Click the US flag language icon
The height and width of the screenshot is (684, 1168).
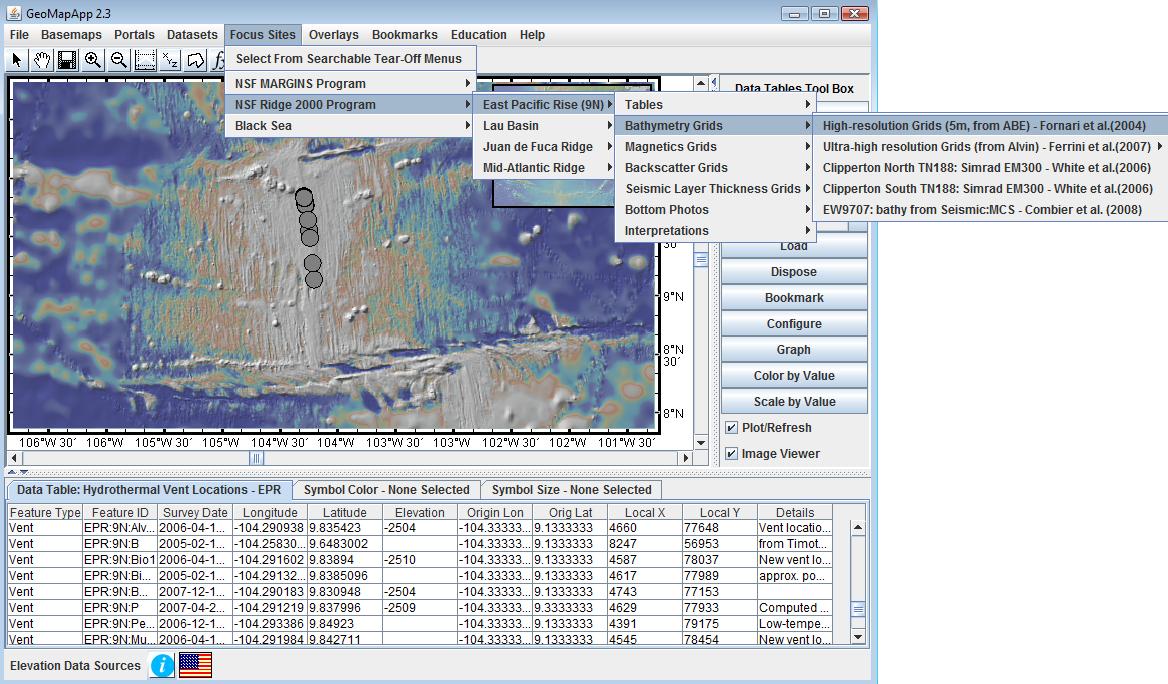click(194, 664)
